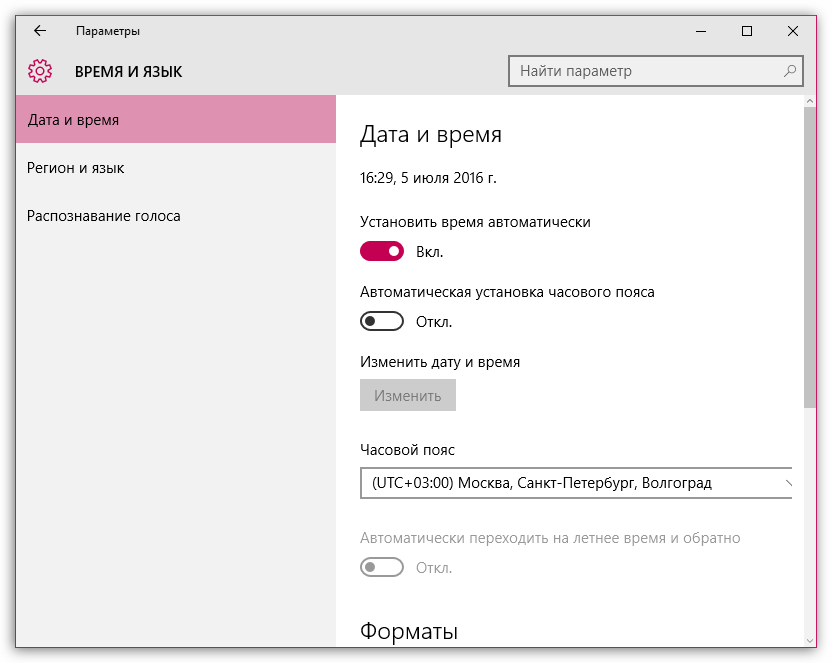Minimize the Параметры window
The width and height of the screenshot is (832, 663).
(x=701, y=31)
